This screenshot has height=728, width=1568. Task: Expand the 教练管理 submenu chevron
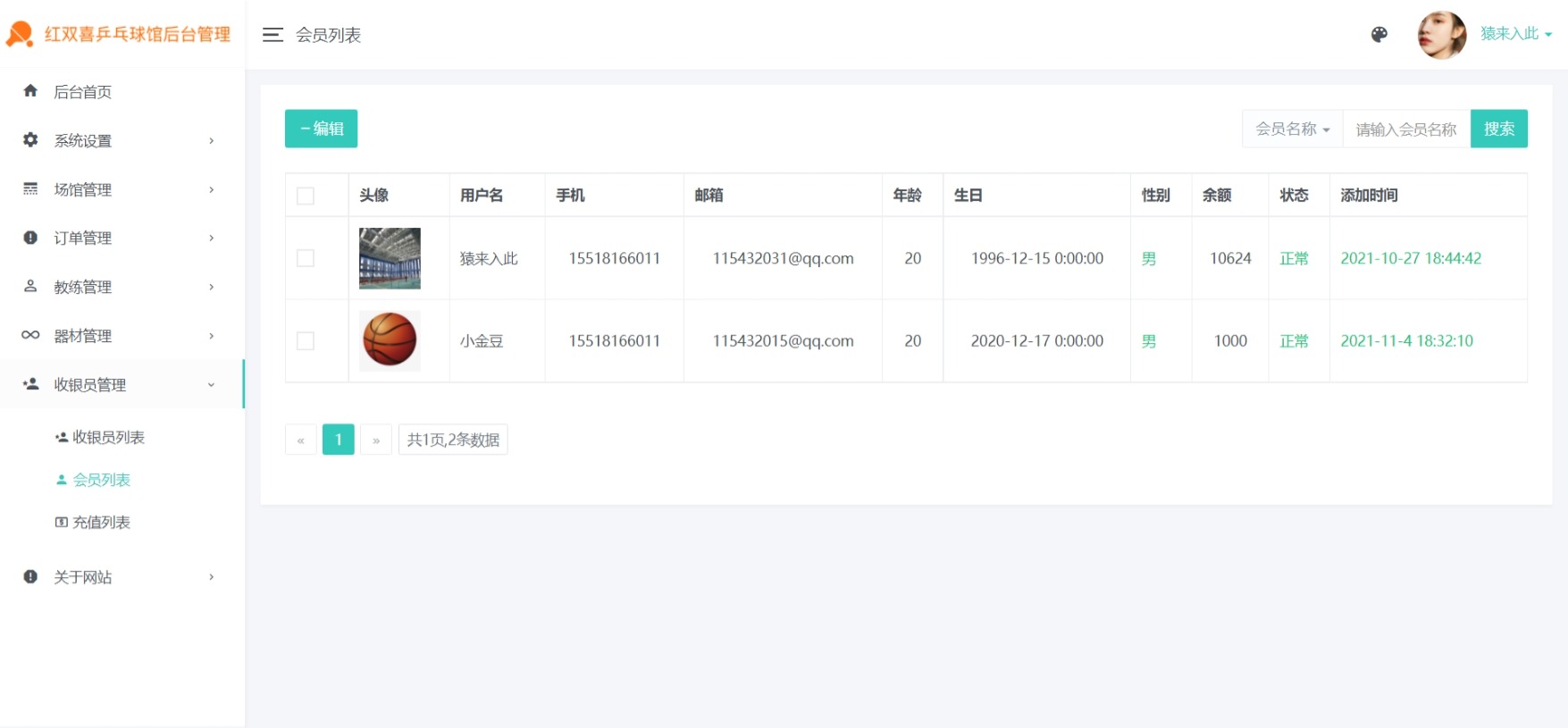point(212,287)
